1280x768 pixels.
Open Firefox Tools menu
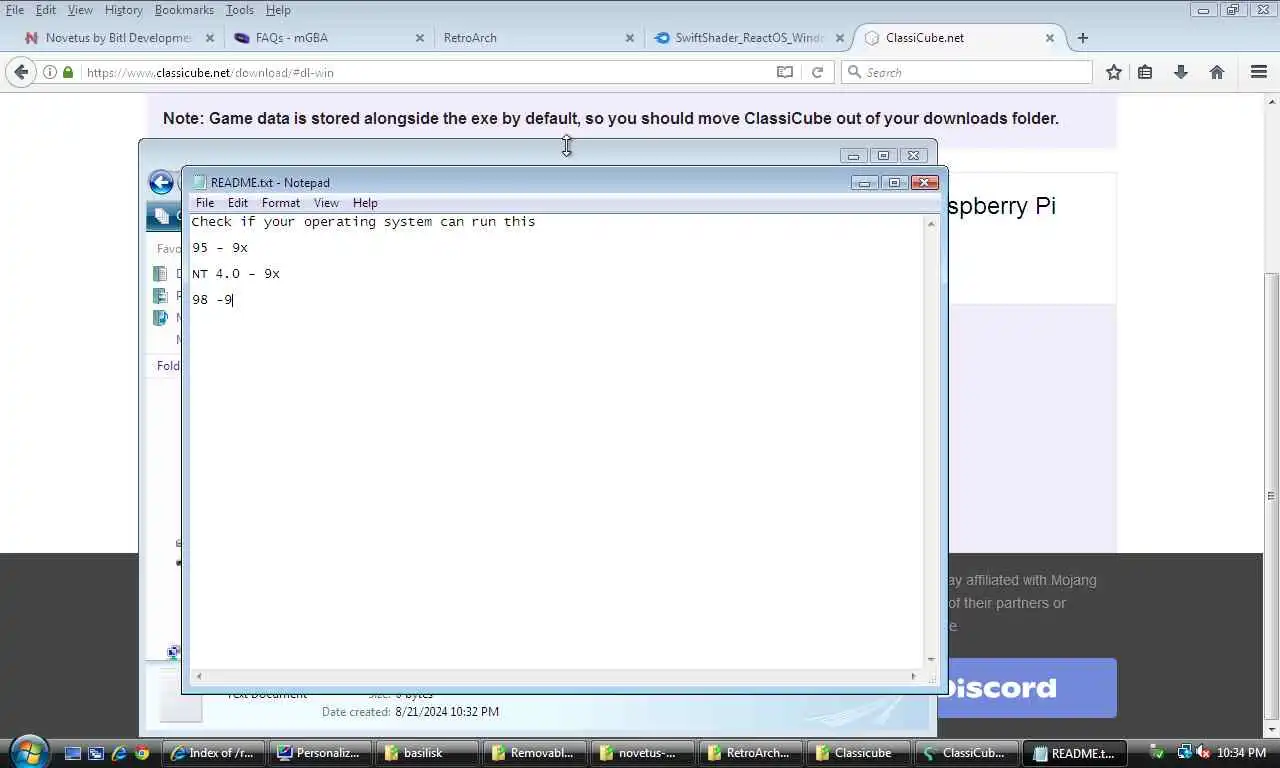coord(239,10)
